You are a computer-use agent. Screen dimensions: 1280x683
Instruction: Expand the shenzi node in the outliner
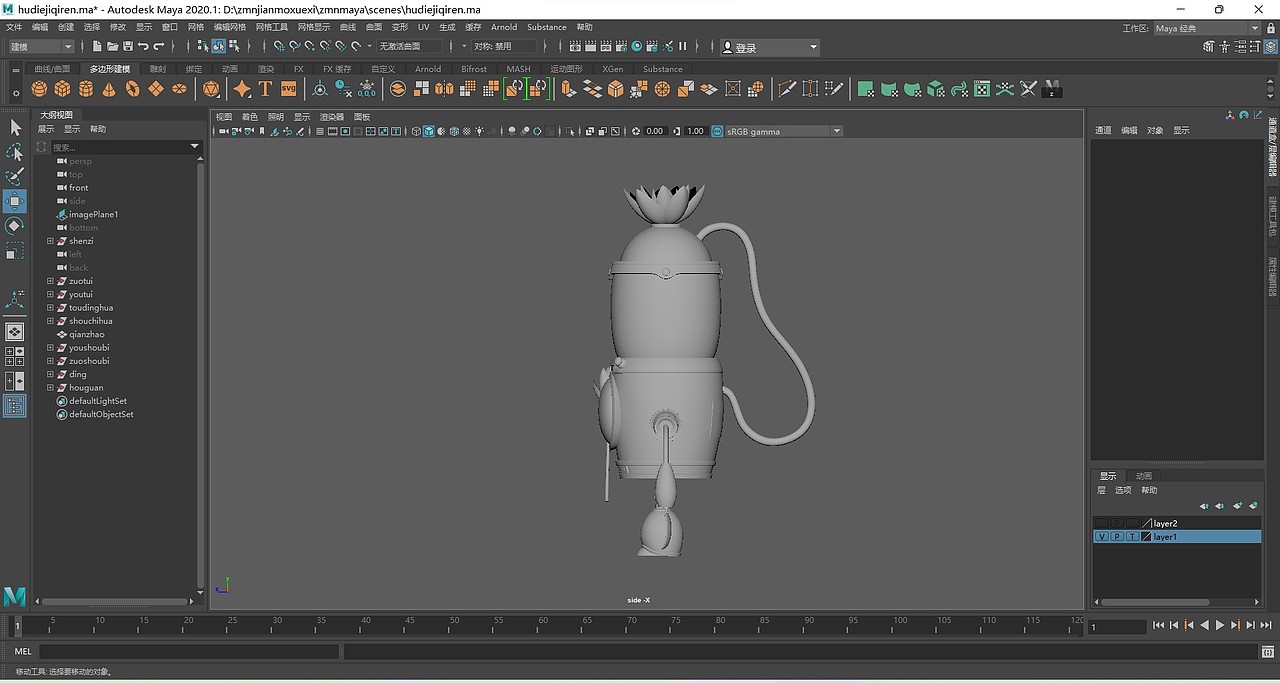50,241
